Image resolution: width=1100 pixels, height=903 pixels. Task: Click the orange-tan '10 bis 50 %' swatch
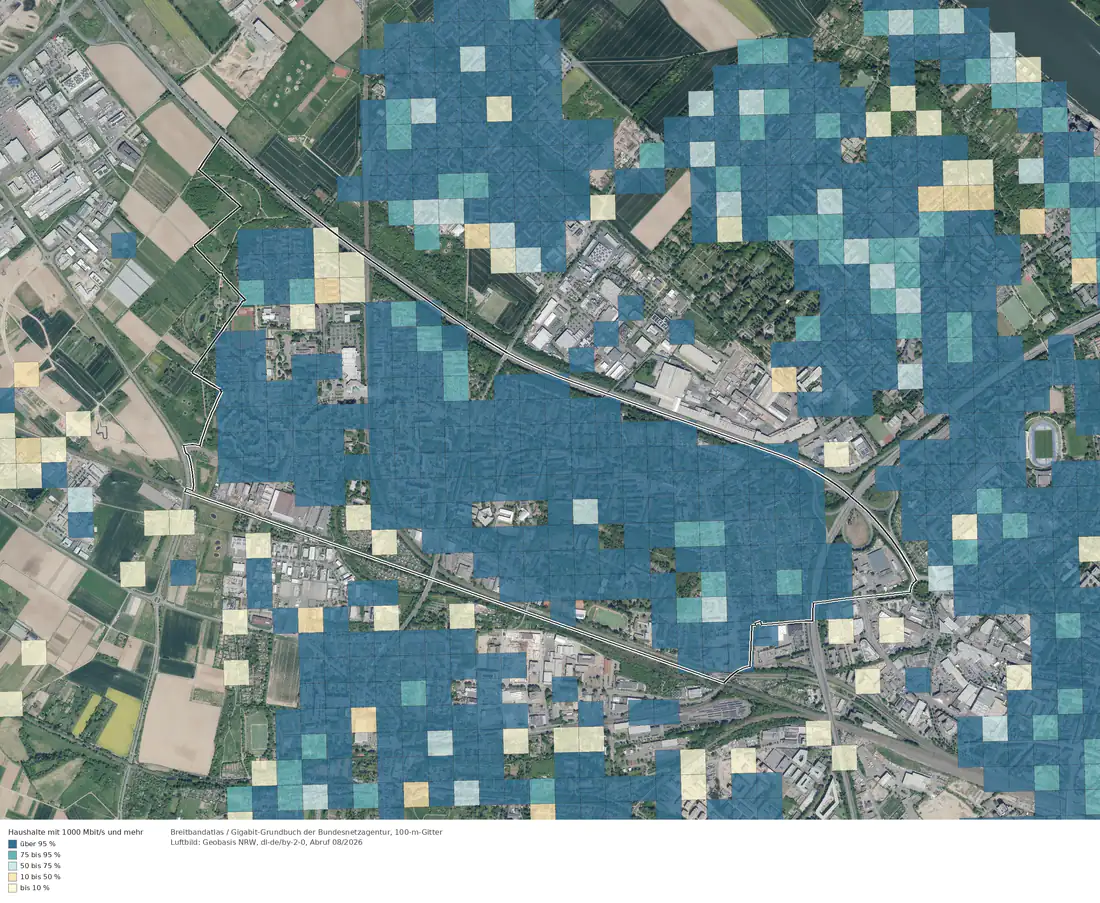(x=13, y=876)
